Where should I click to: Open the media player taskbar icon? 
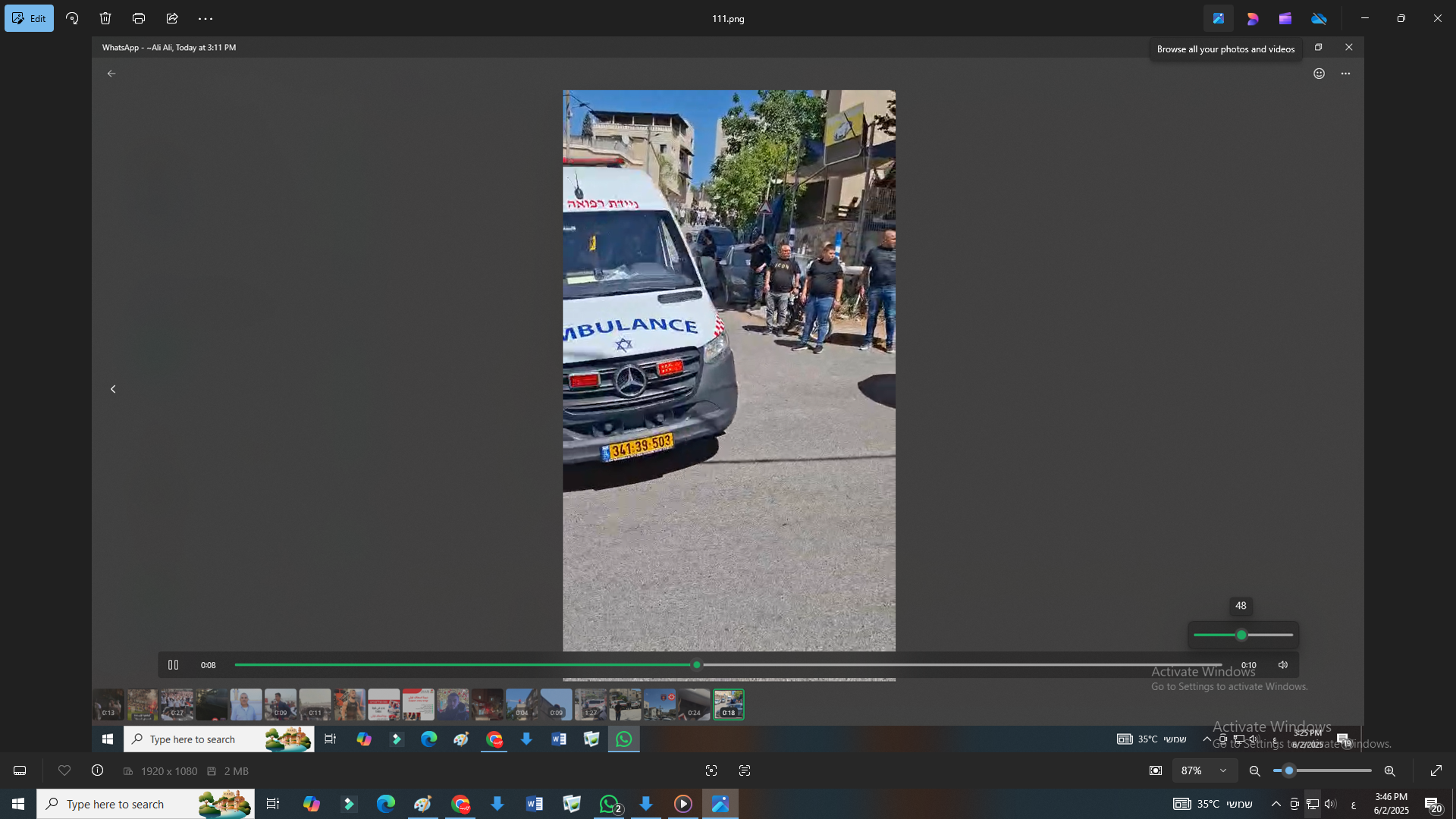click(683, 804)
